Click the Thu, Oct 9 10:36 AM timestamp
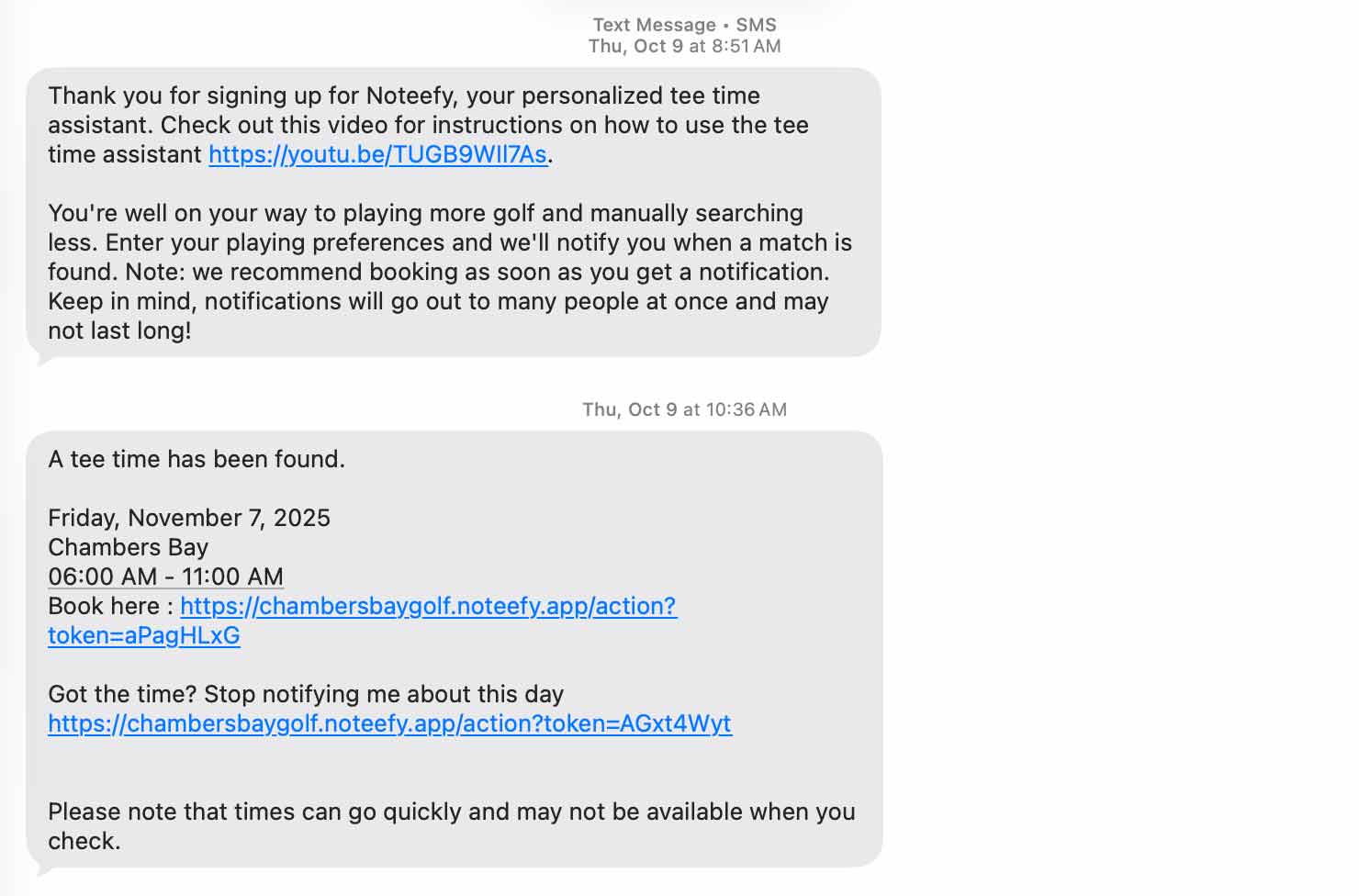 [x=684, y=409]
